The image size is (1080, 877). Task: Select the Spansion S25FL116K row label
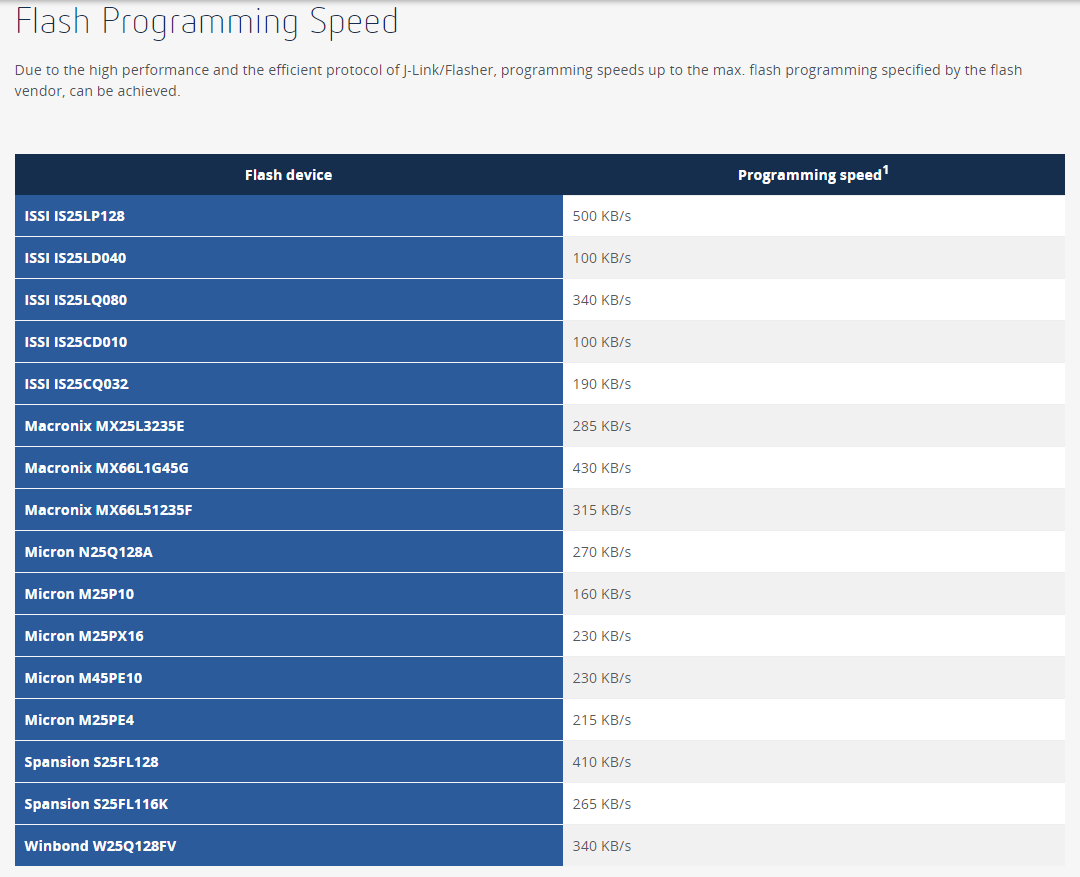(96, 804)
